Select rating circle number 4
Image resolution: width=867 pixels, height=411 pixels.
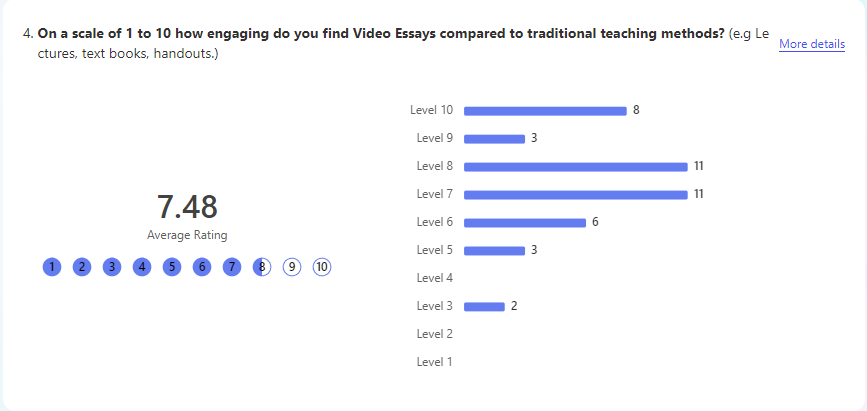(142, 268)
